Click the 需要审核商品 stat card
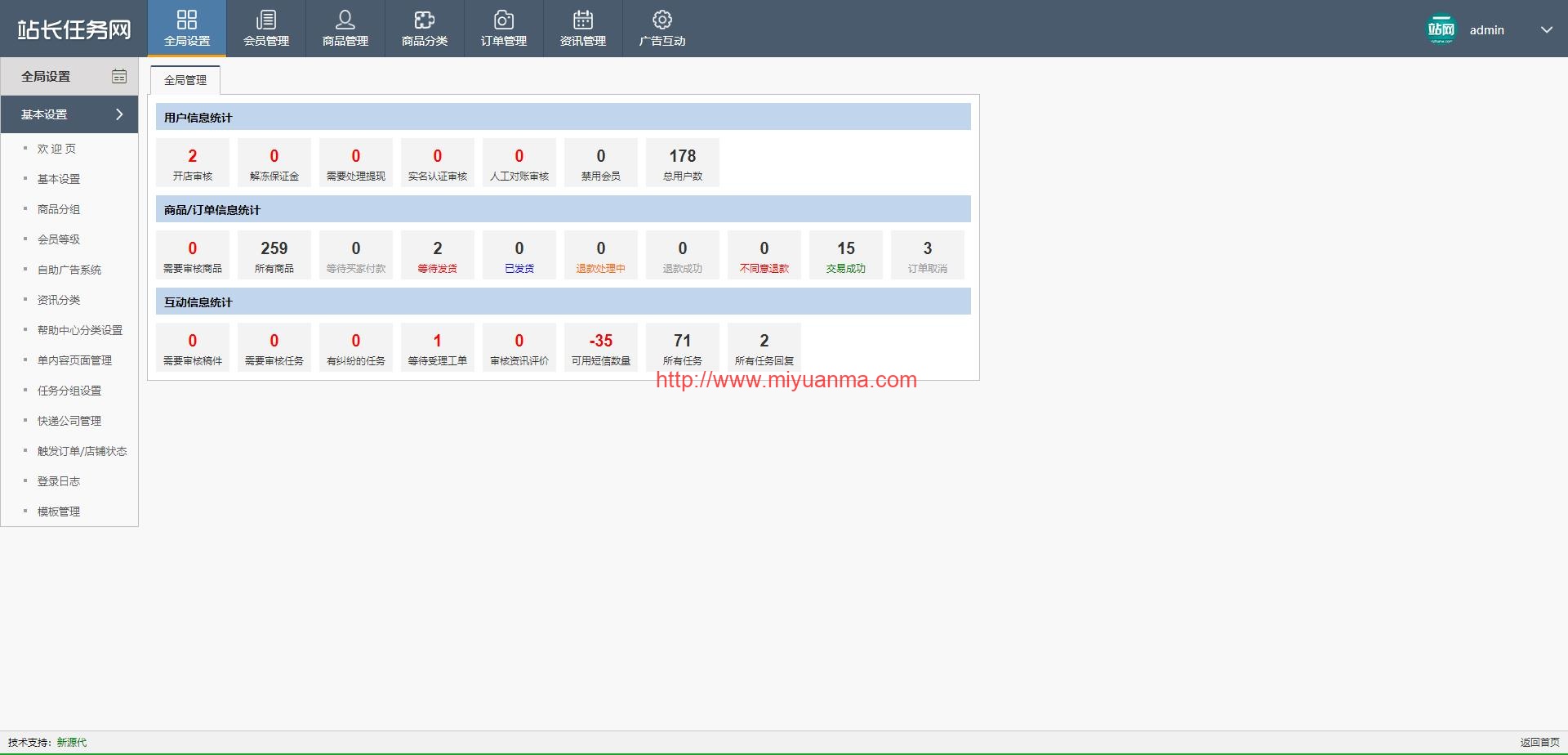 pos(193,255)
